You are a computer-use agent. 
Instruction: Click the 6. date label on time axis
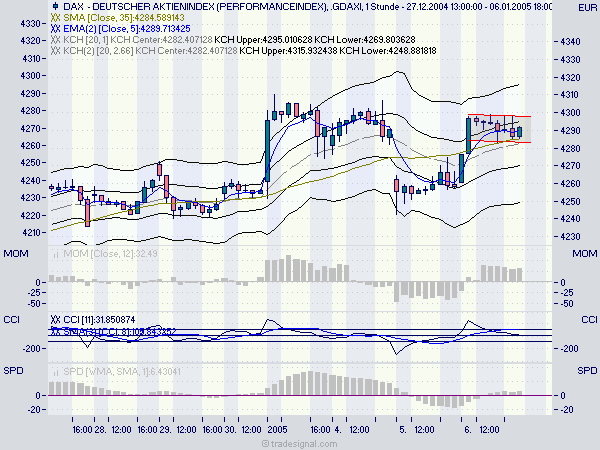[468, 429]
